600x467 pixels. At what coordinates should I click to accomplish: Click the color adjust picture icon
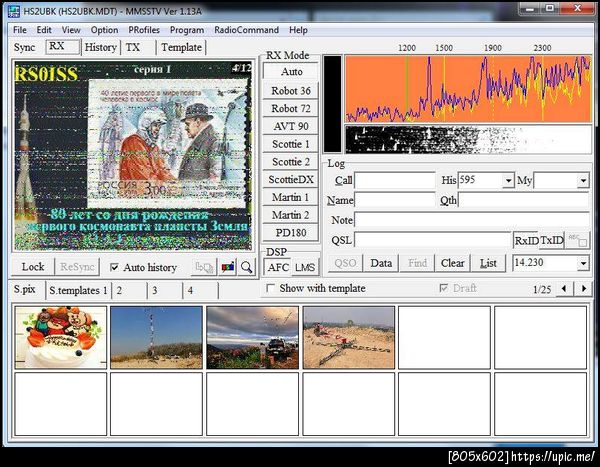[x=228, y=267]
